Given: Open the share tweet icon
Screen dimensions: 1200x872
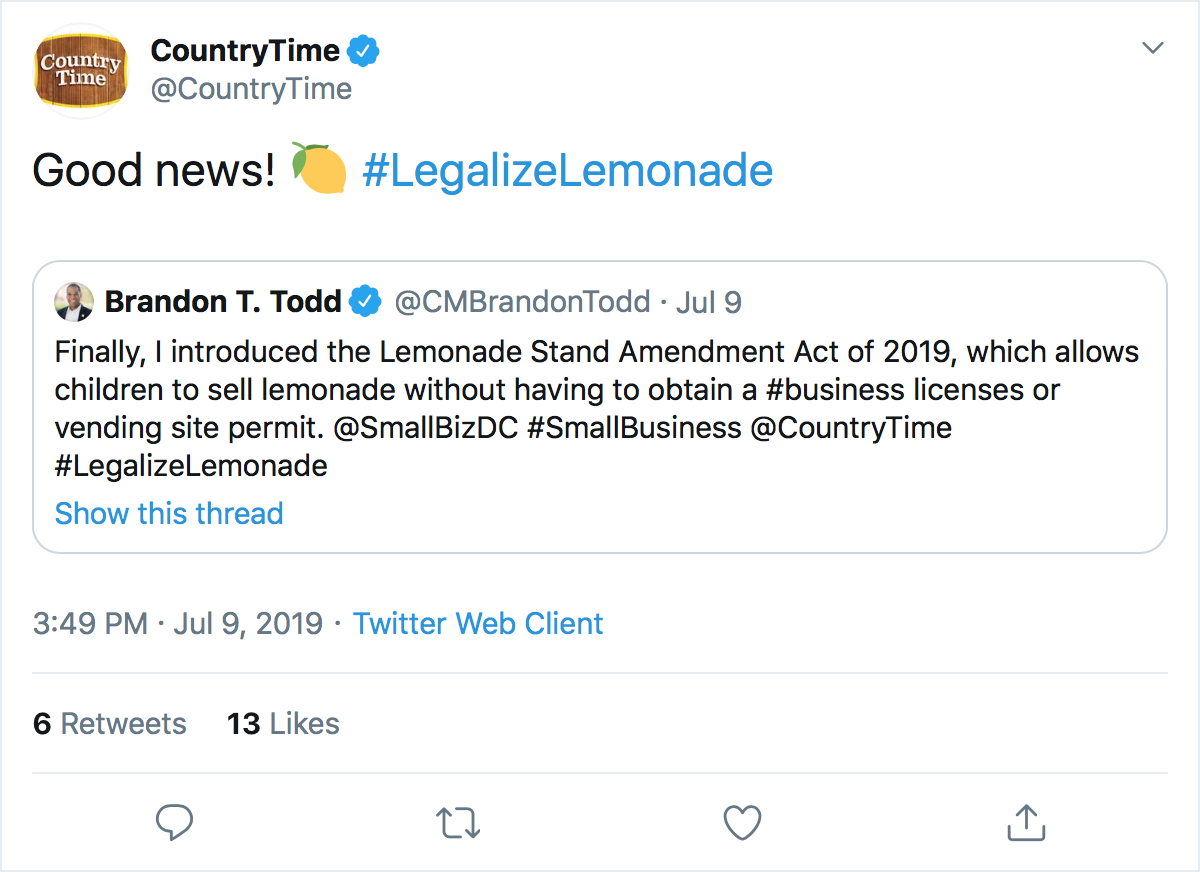Looking at the screenshot, I should 1025,822.
